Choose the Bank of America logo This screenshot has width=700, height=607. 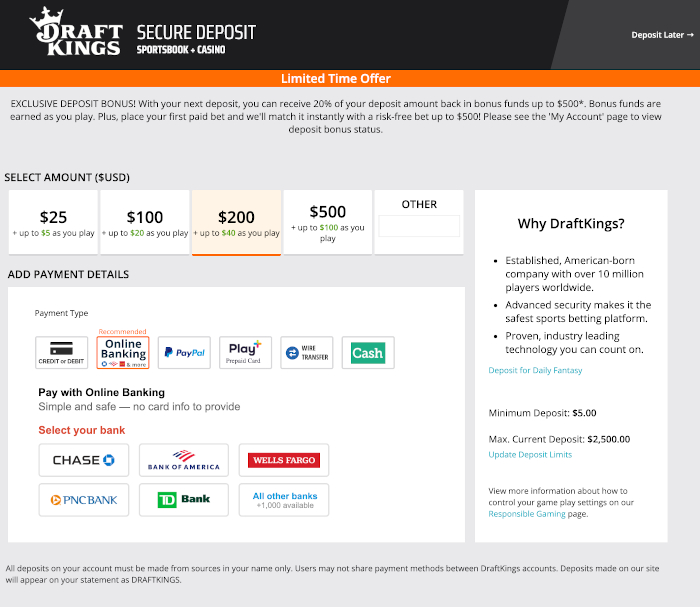pyautogui.click(x=183, y=460)
